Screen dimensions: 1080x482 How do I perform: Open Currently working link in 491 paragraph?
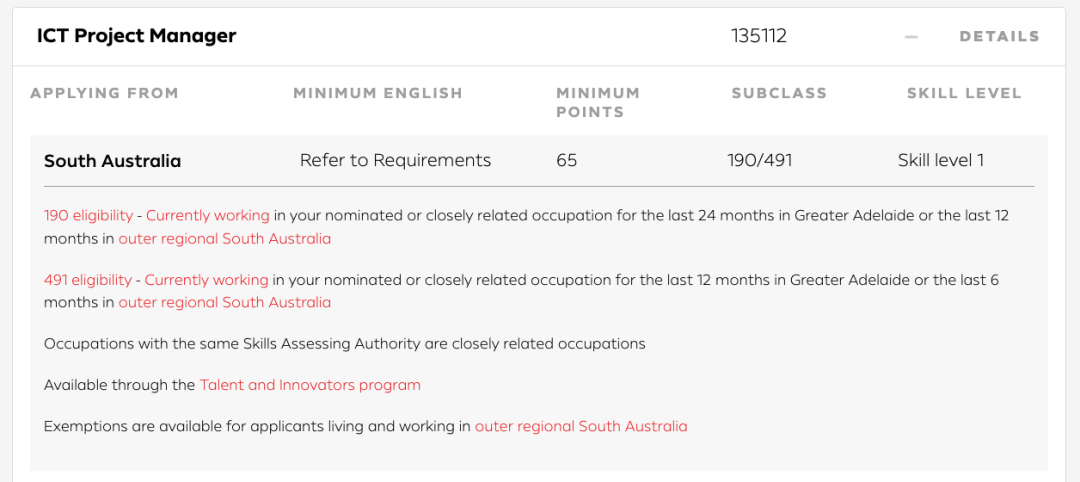pos(206,280)
